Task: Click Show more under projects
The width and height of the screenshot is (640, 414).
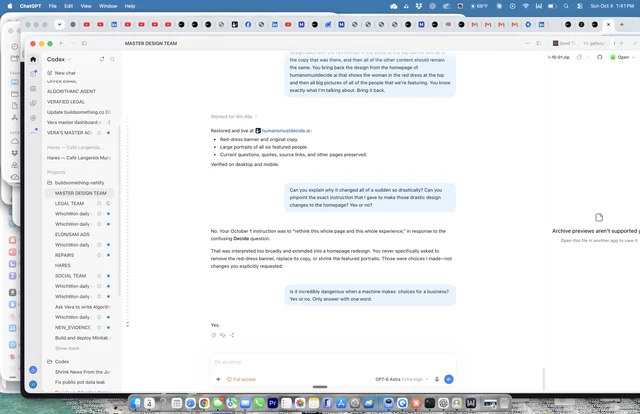Action: tap(67, 348)
